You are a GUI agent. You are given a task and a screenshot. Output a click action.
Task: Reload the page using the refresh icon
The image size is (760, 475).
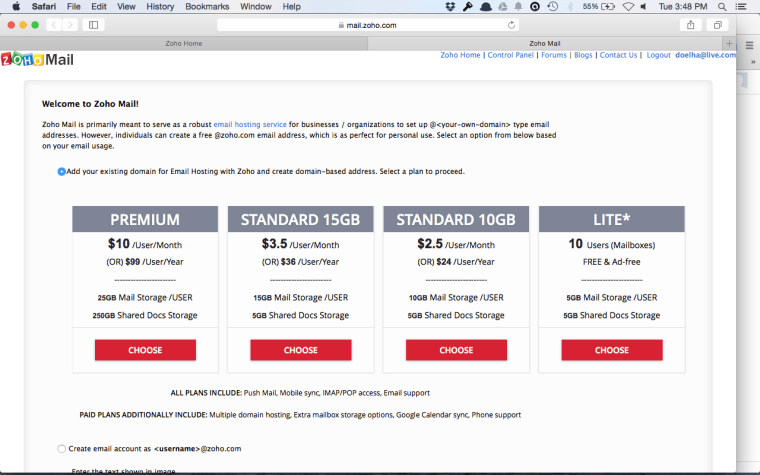click(x=511, y=25)
